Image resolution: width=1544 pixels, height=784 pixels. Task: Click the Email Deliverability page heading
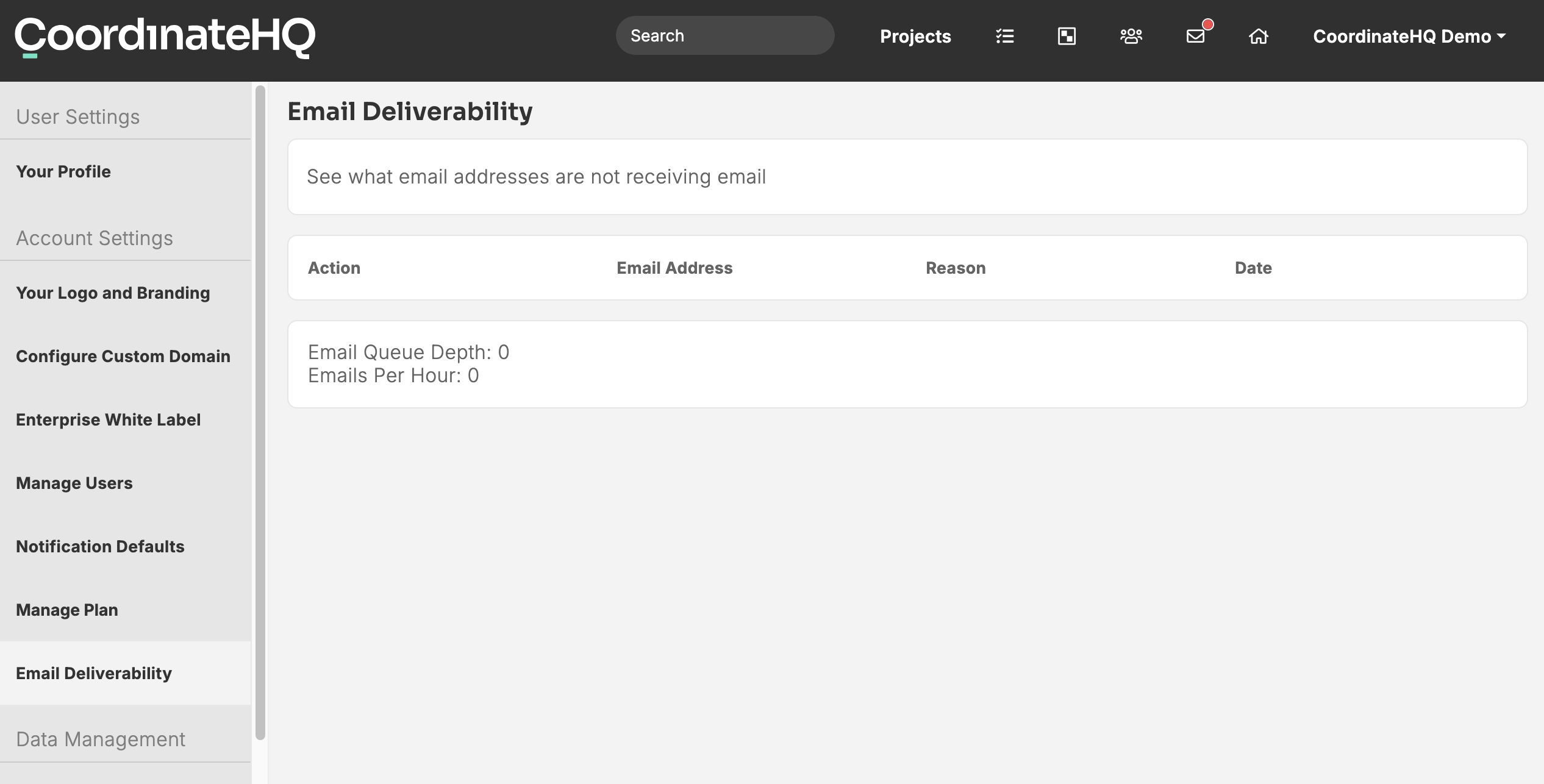coord(410,112)
